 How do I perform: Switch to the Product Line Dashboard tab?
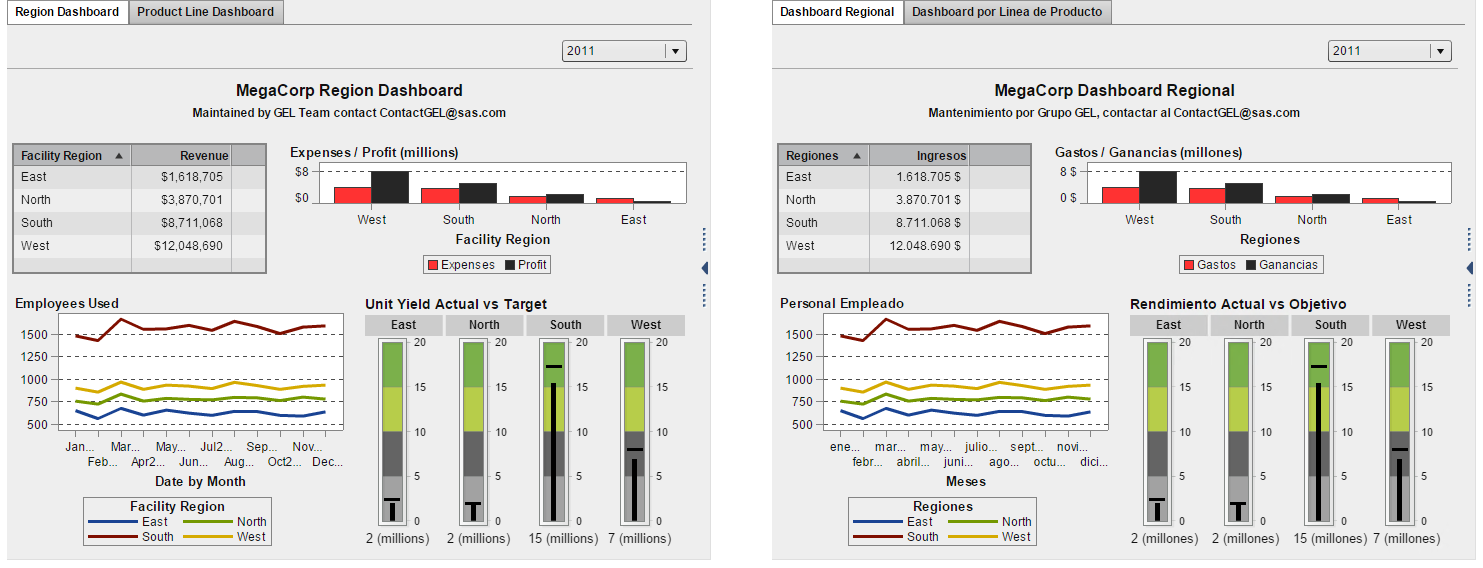(205, 12)
